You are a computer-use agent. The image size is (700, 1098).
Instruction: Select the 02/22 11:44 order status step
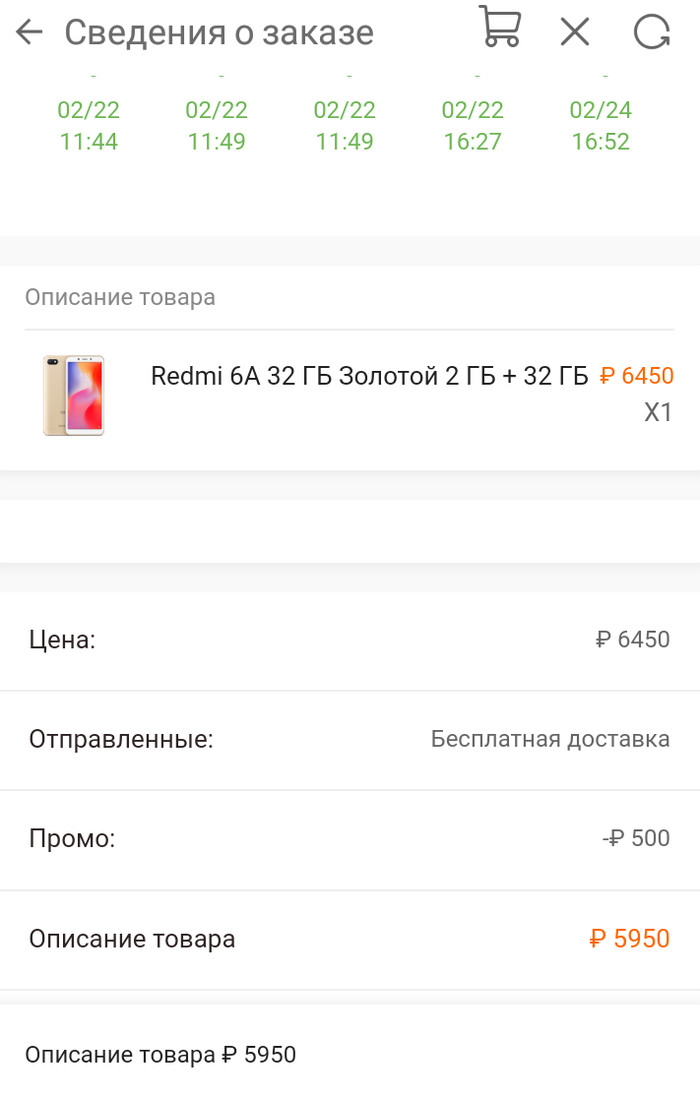[89, 126]
